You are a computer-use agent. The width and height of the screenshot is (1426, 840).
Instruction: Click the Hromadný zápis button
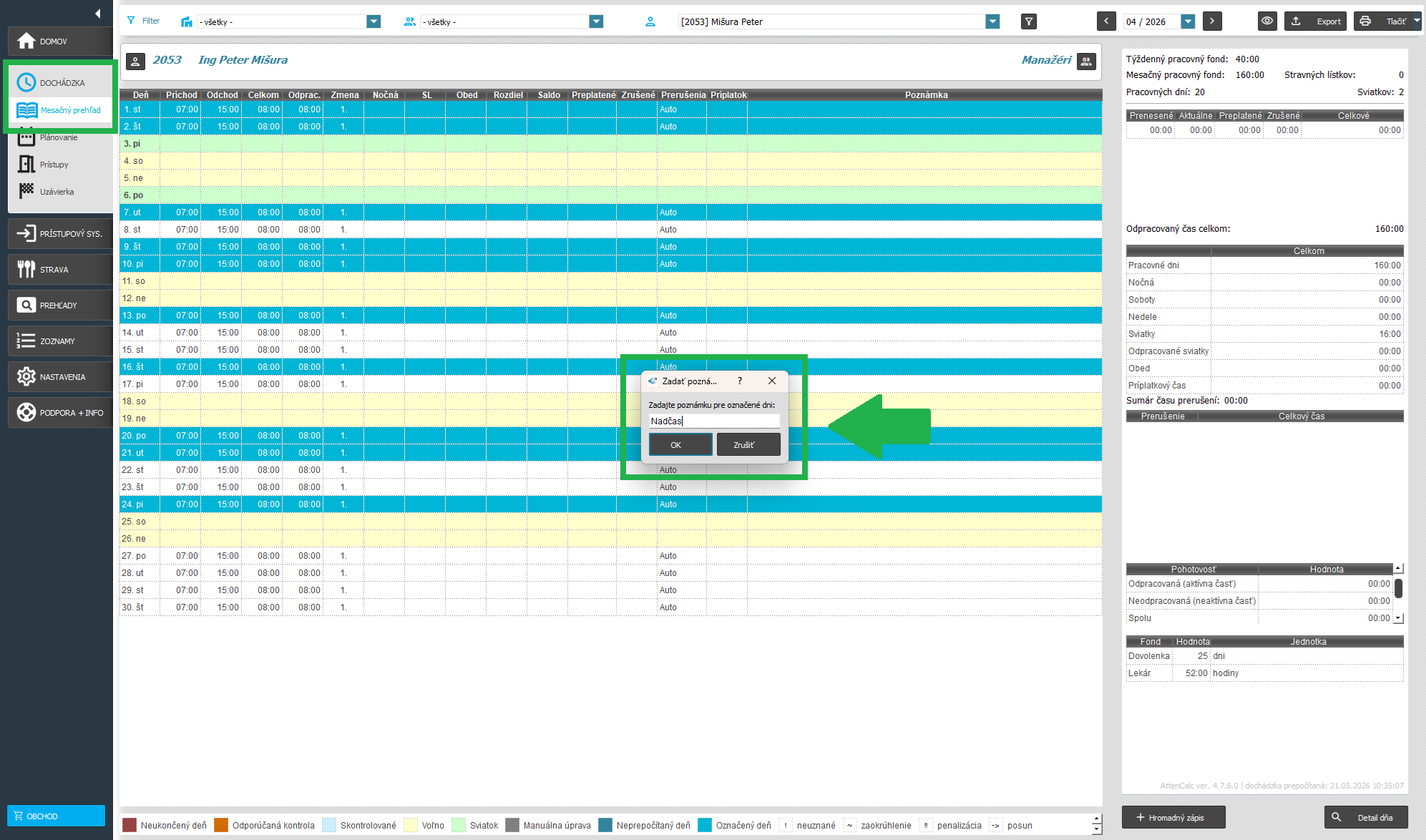pos(1173,817)
